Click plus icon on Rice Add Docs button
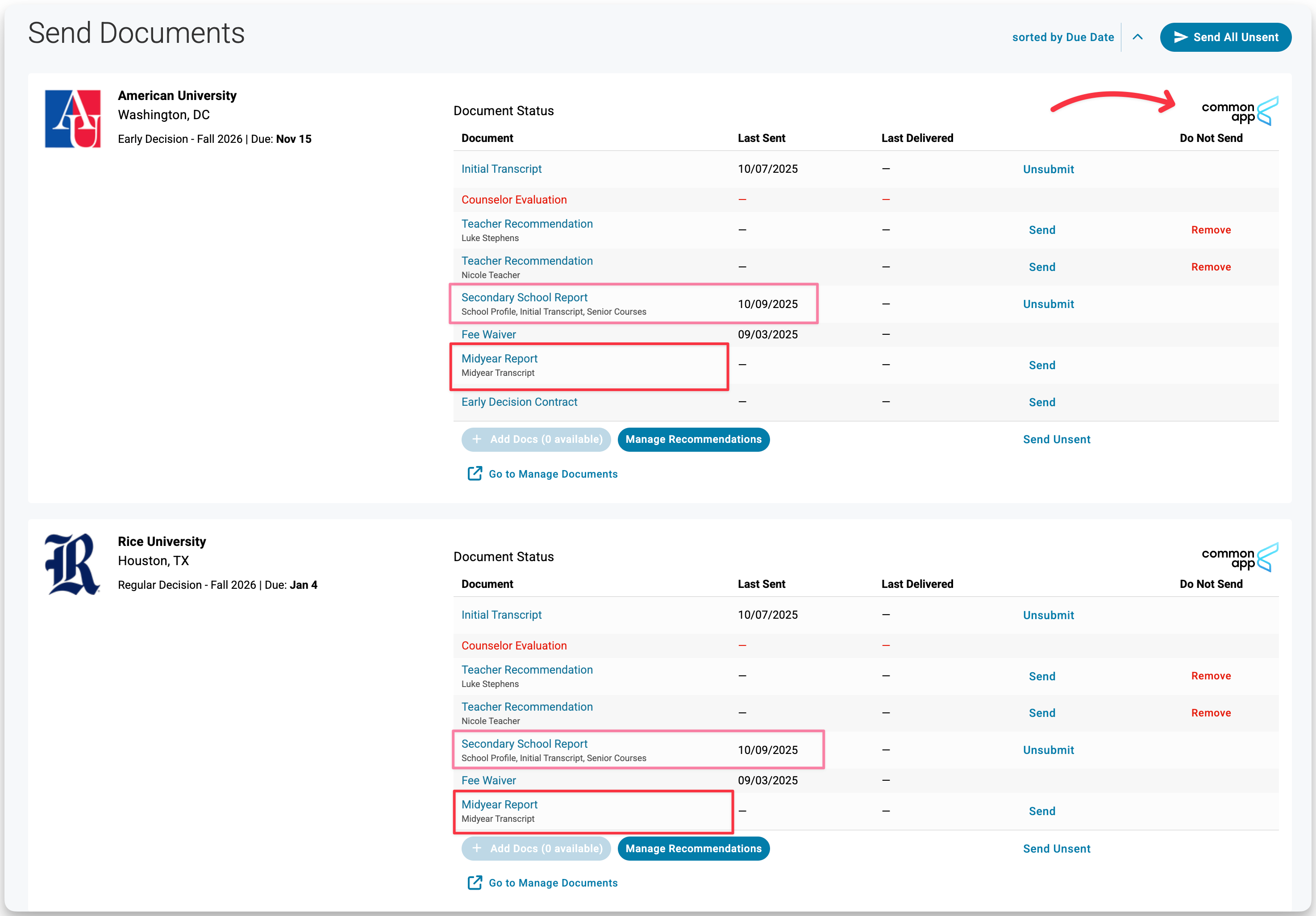Image resolution: width=1316 pixels, height=916 pixels. point(477,848)
